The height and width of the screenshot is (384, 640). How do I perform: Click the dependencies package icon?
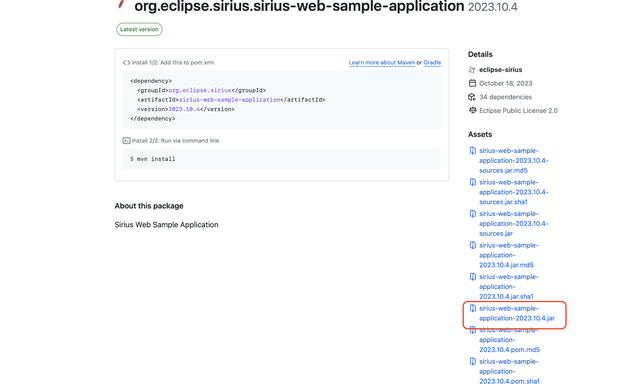[472, 97]
